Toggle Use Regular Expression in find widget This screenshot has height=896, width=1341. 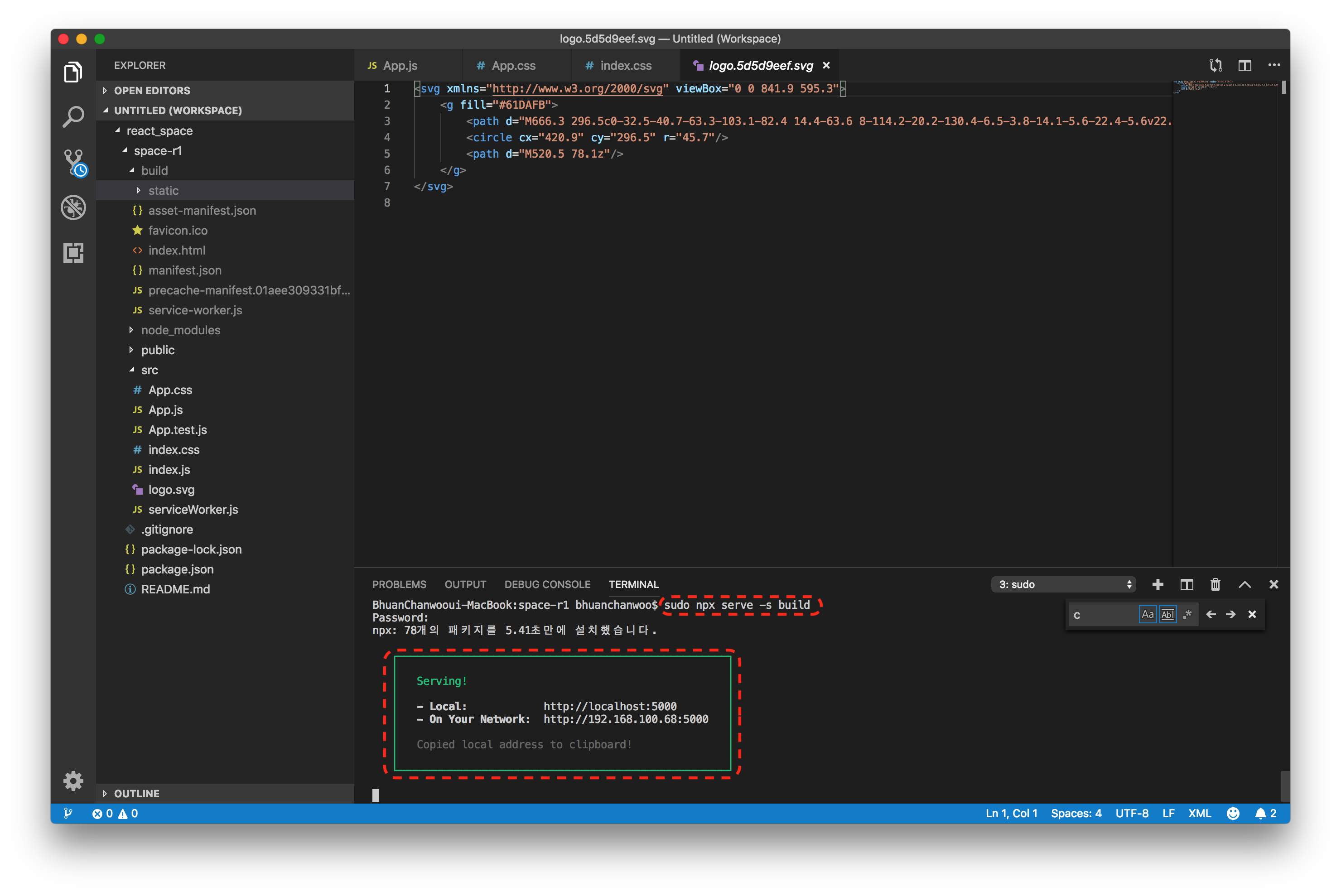(x=1187, y=614)
